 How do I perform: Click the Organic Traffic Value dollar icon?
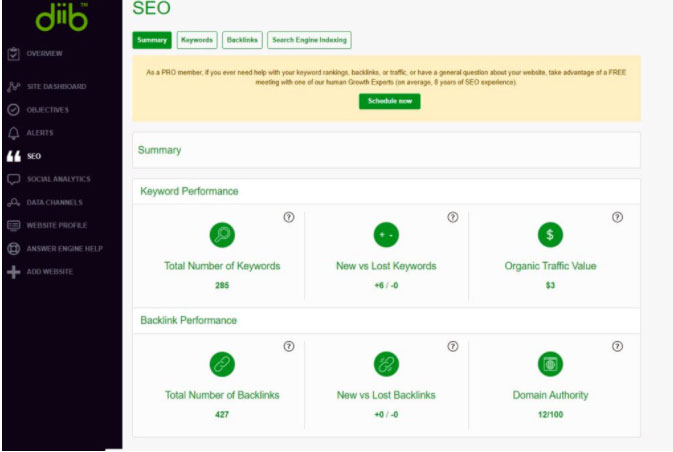click(550, 235)
